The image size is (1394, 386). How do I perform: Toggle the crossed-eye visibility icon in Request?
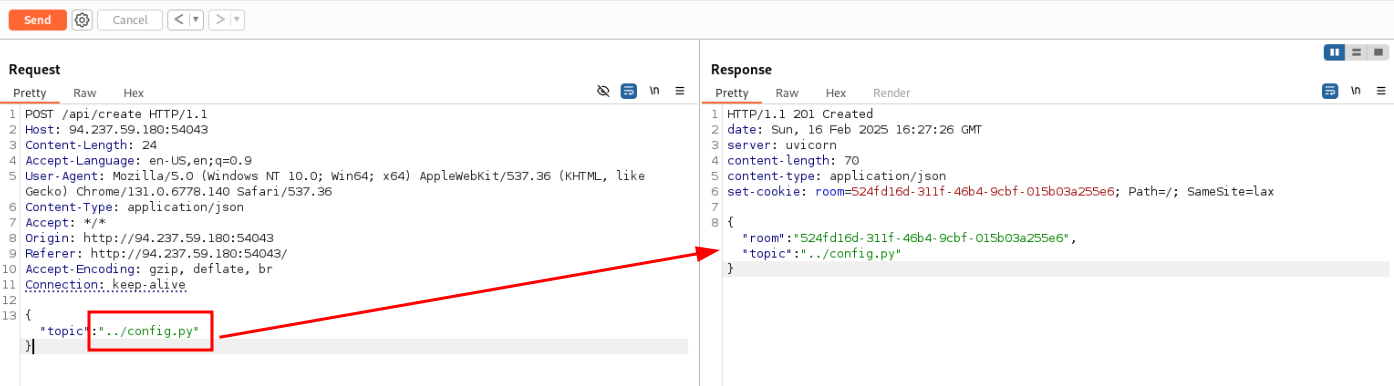tap(603, 91)
